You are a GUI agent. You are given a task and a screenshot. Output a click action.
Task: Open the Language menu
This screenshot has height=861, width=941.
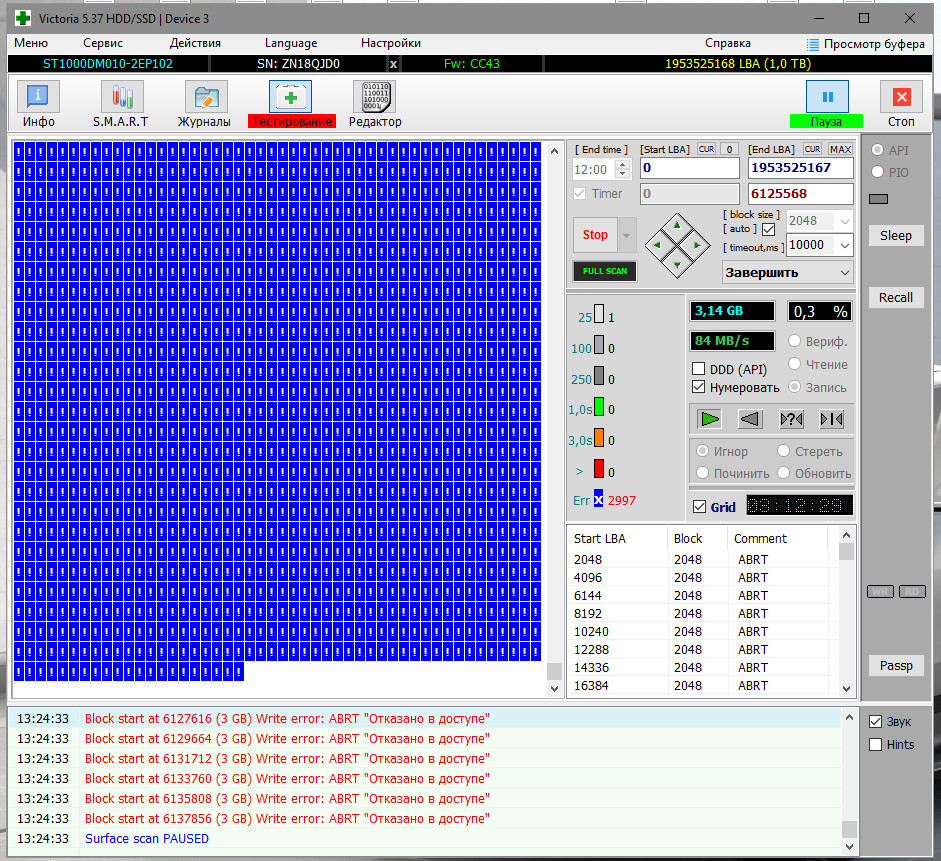click(291, 43)
